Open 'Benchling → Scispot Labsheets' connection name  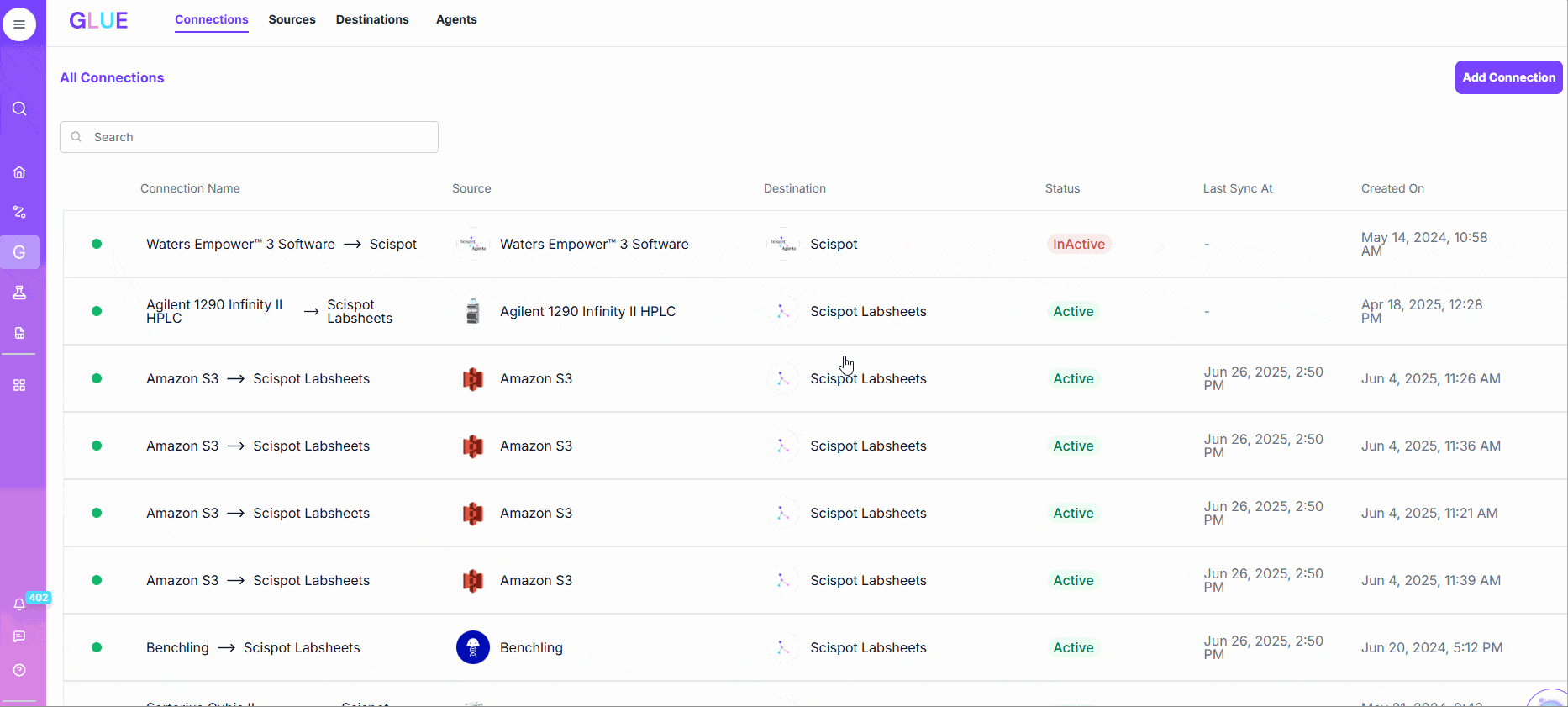(253, 647)
